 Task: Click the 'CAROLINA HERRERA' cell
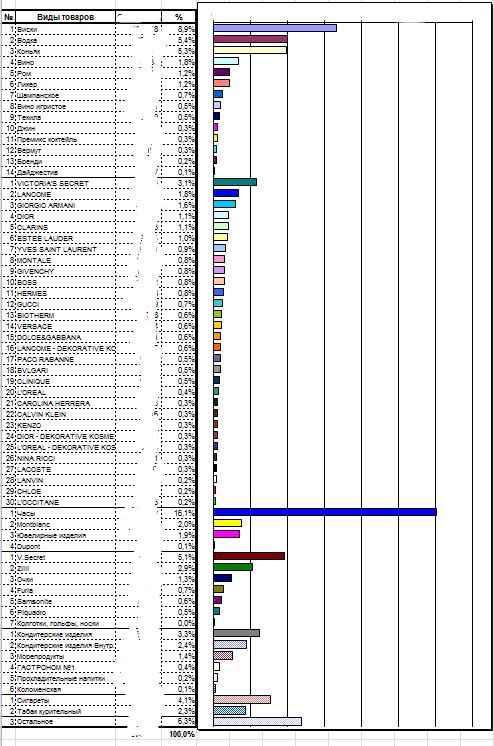(66, 403)
